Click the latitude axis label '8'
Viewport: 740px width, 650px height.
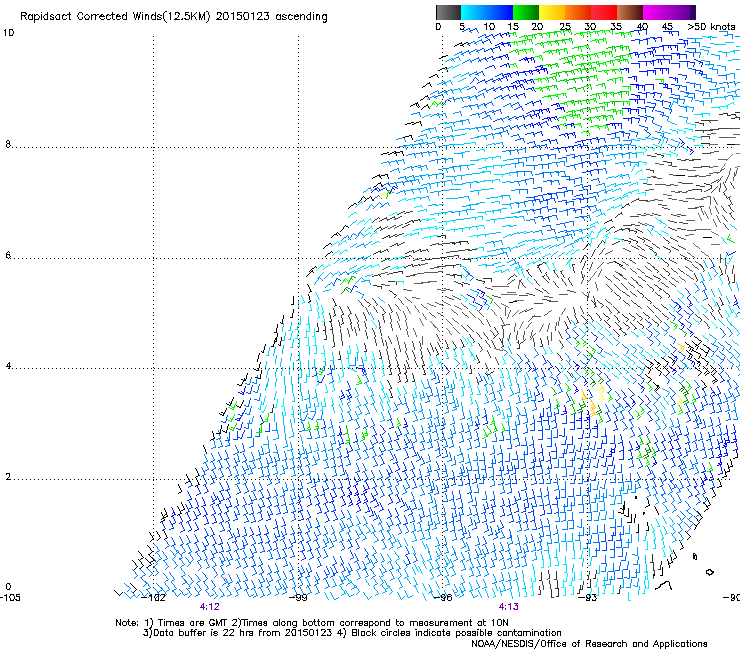8,144
